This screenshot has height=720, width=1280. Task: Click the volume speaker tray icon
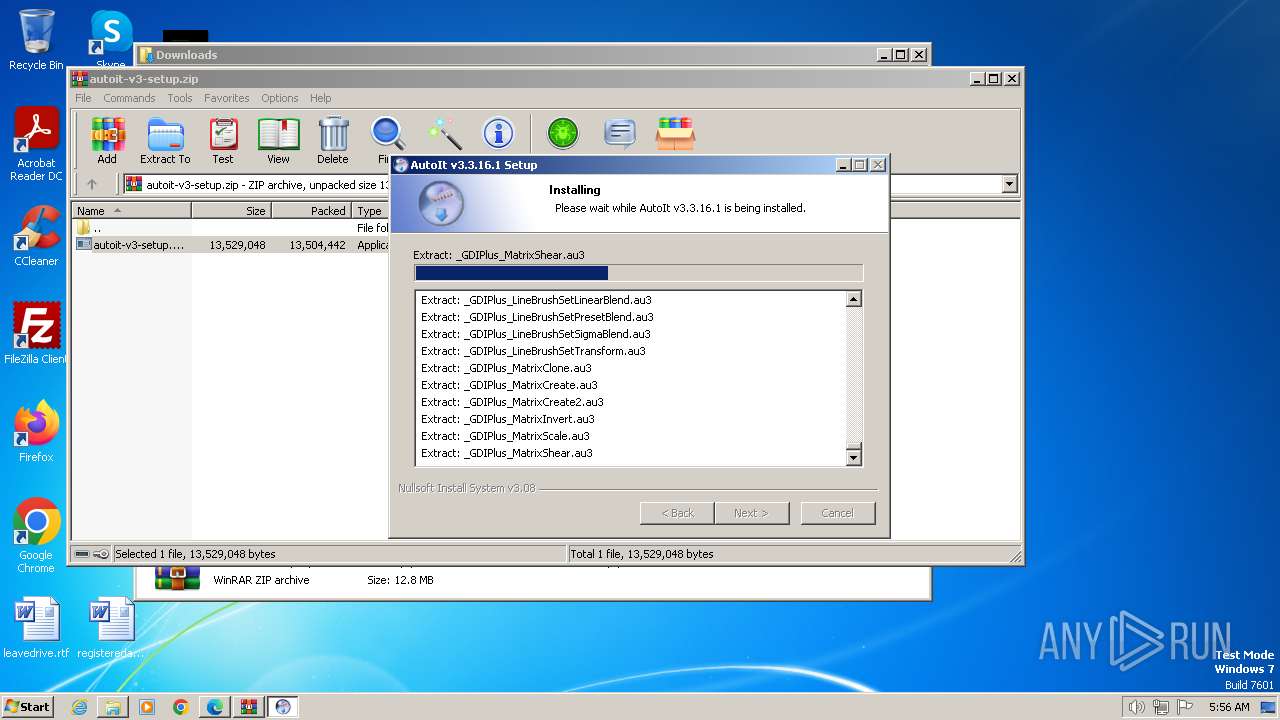point(1136,707)
